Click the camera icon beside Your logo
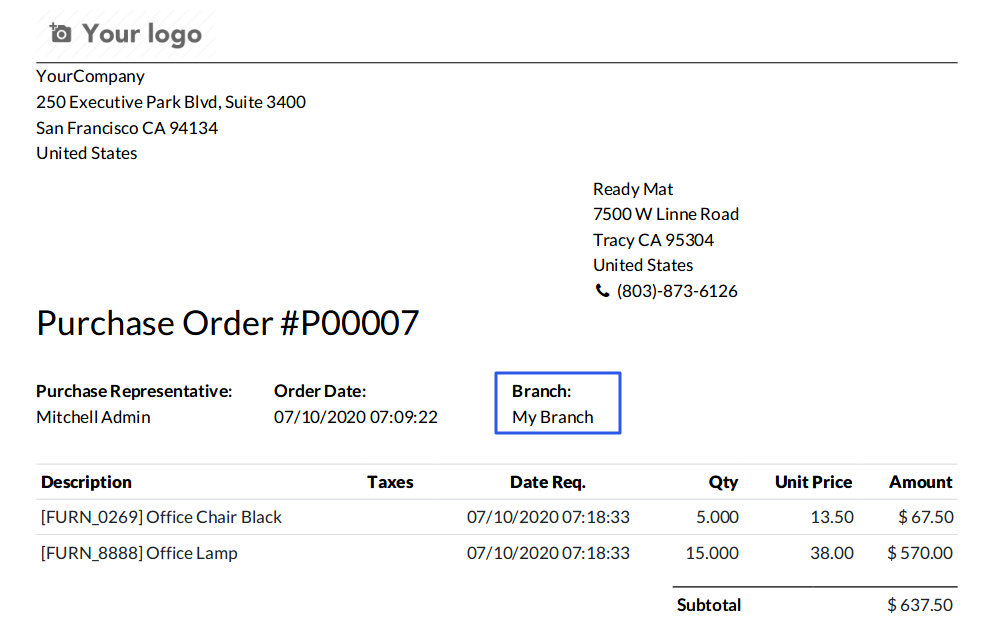Viewport: 1000px width, 621px height. pos(60,33)
